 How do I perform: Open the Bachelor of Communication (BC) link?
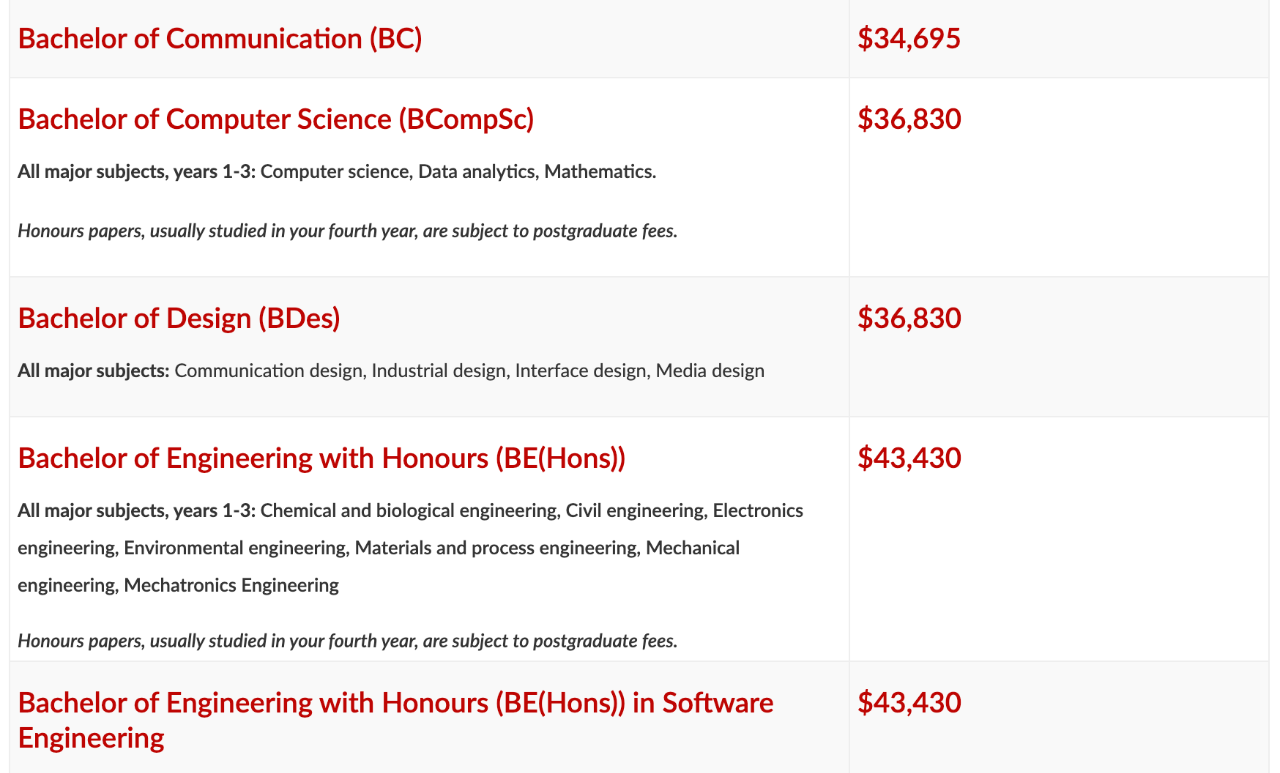coord(220,39)
